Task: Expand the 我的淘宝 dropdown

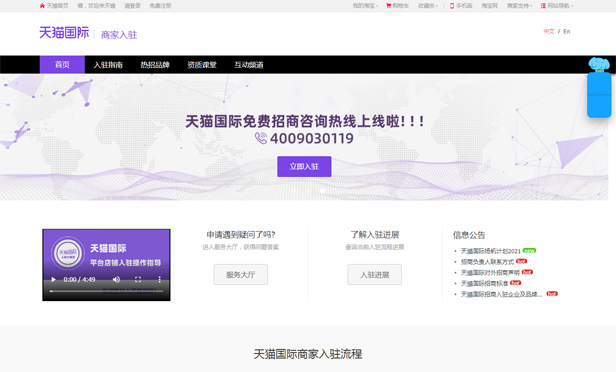Action: click(x=365, y=6)
